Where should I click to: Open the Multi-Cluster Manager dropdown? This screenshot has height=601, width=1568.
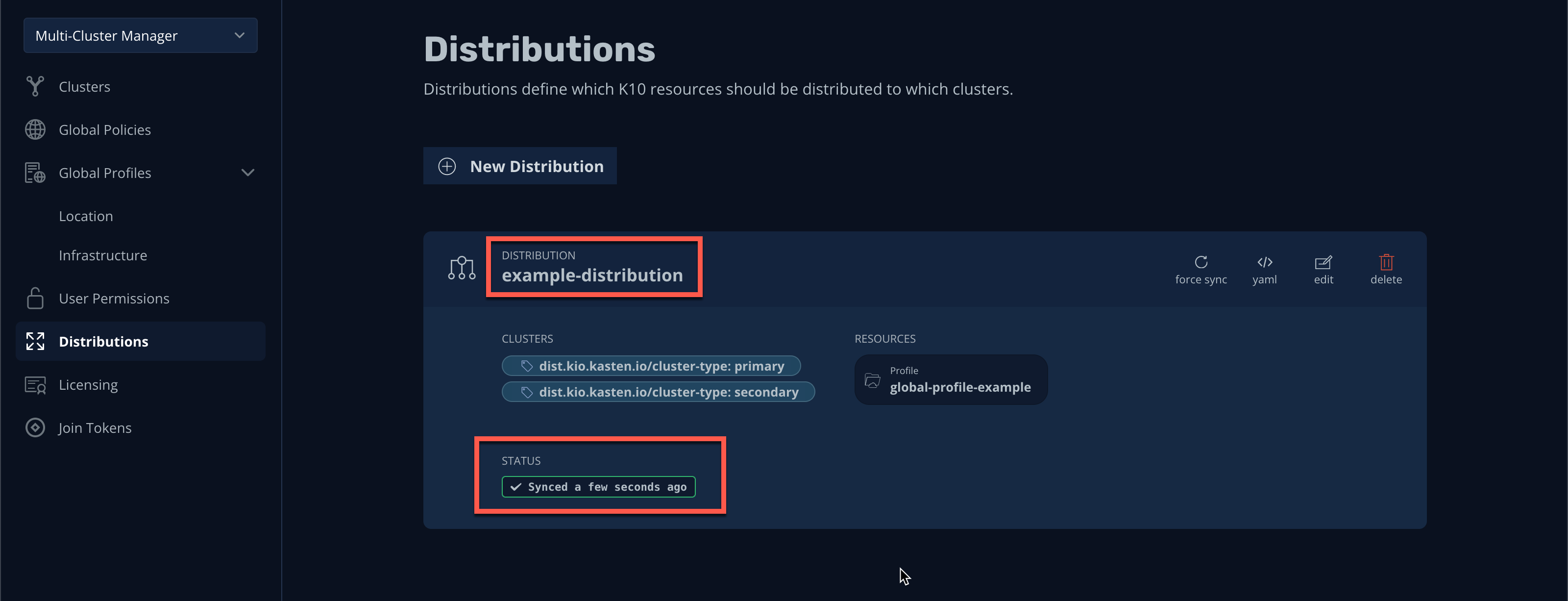pyautogui.click(x=140, y=35)
